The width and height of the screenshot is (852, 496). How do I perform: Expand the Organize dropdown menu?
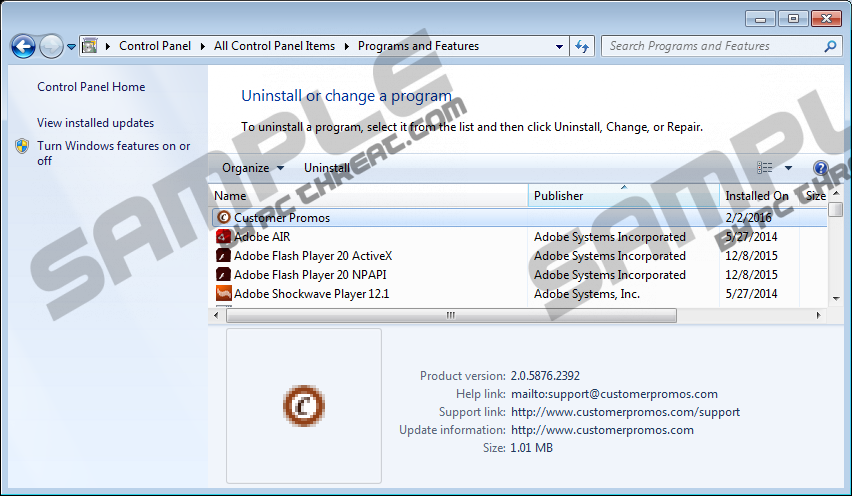253,168
